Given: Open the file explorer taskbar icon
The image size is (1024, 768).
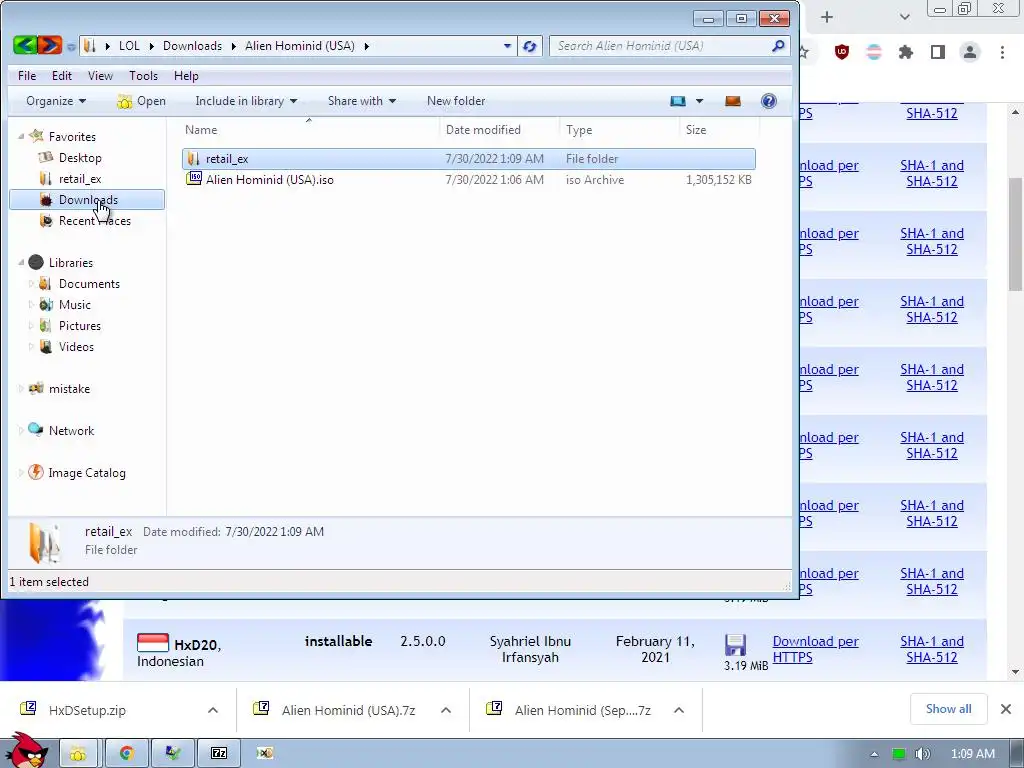Looking at the screenshot, I should tap(78, 753).
